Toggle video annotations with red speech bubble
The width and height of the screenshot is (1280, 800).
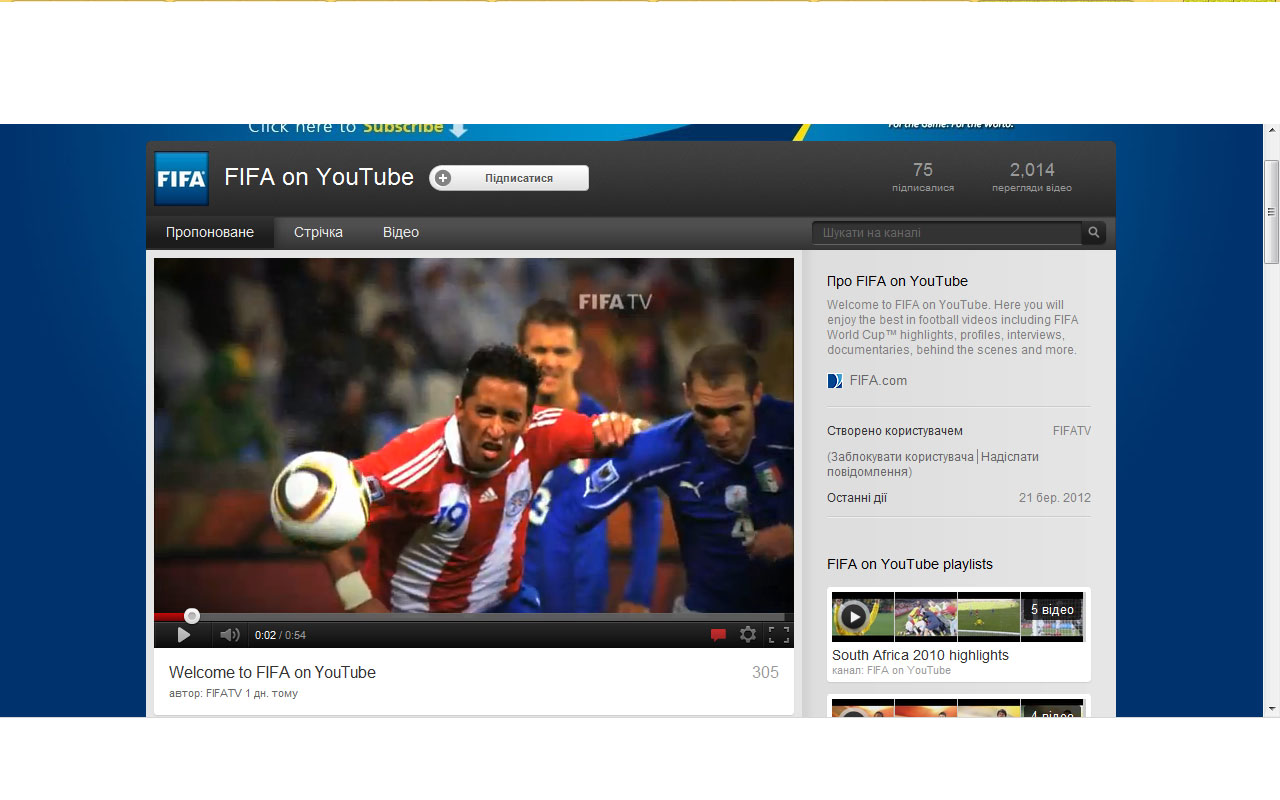(x=718, y=635)
